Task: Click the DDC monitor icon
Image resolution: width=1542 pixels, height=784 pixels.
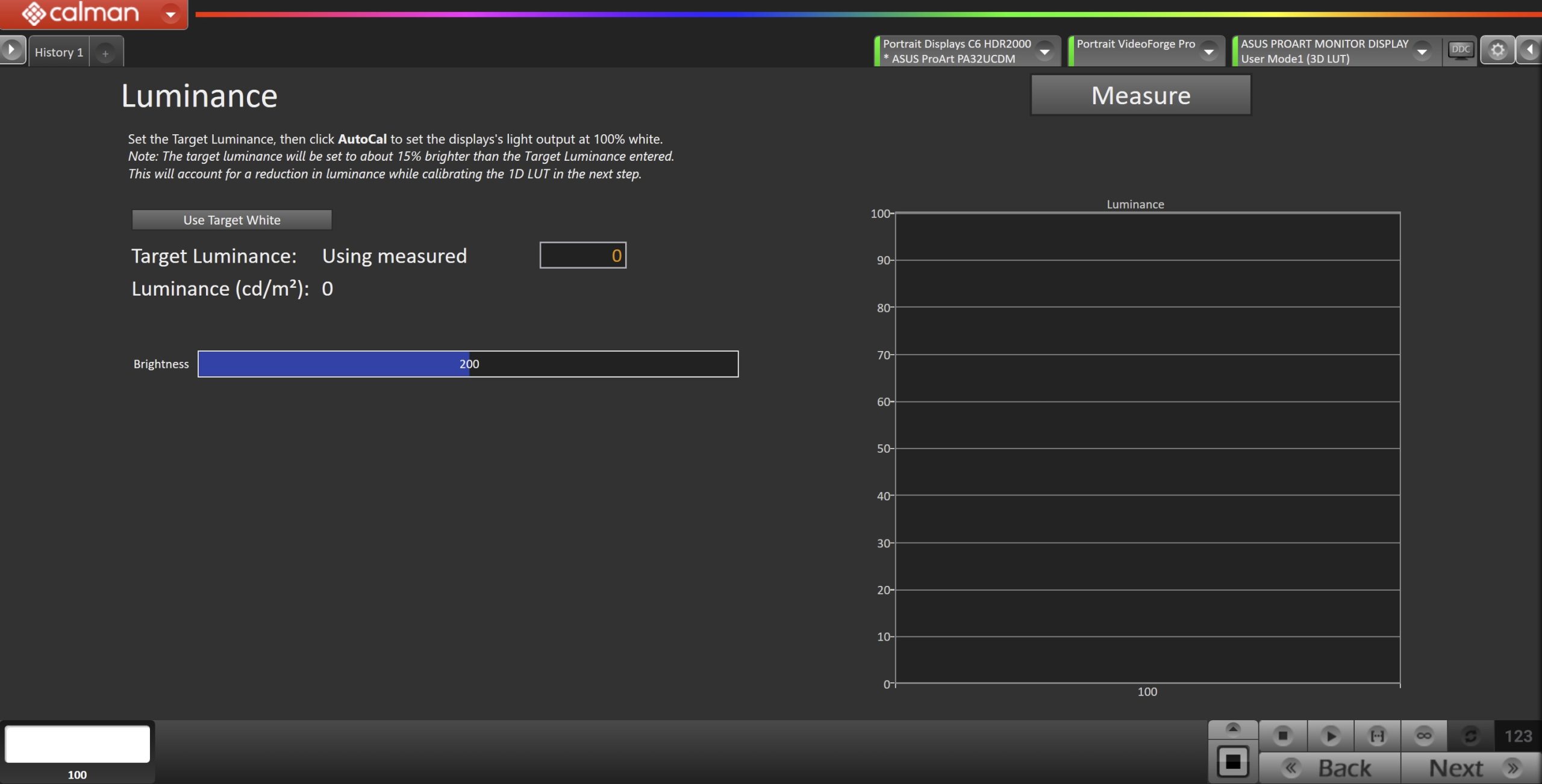Action: point(1461,50)
